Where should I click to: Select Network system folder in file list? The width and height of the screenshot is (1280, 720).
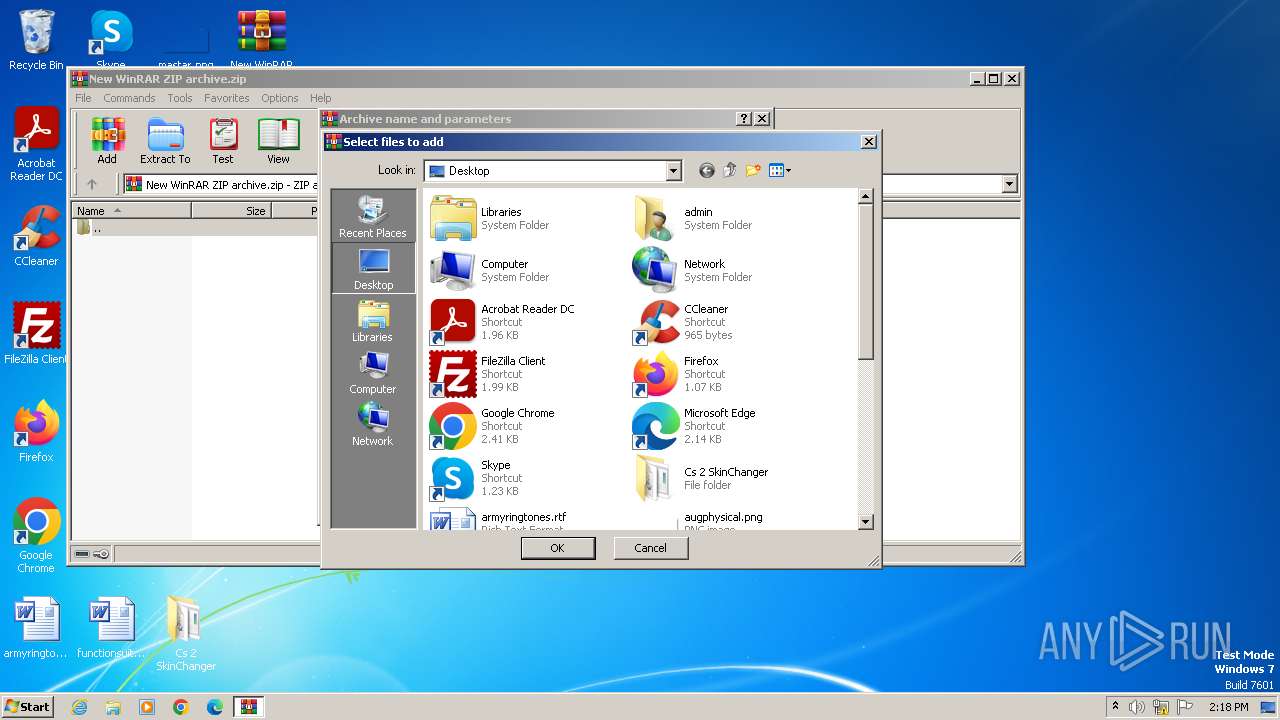[693, 270]
